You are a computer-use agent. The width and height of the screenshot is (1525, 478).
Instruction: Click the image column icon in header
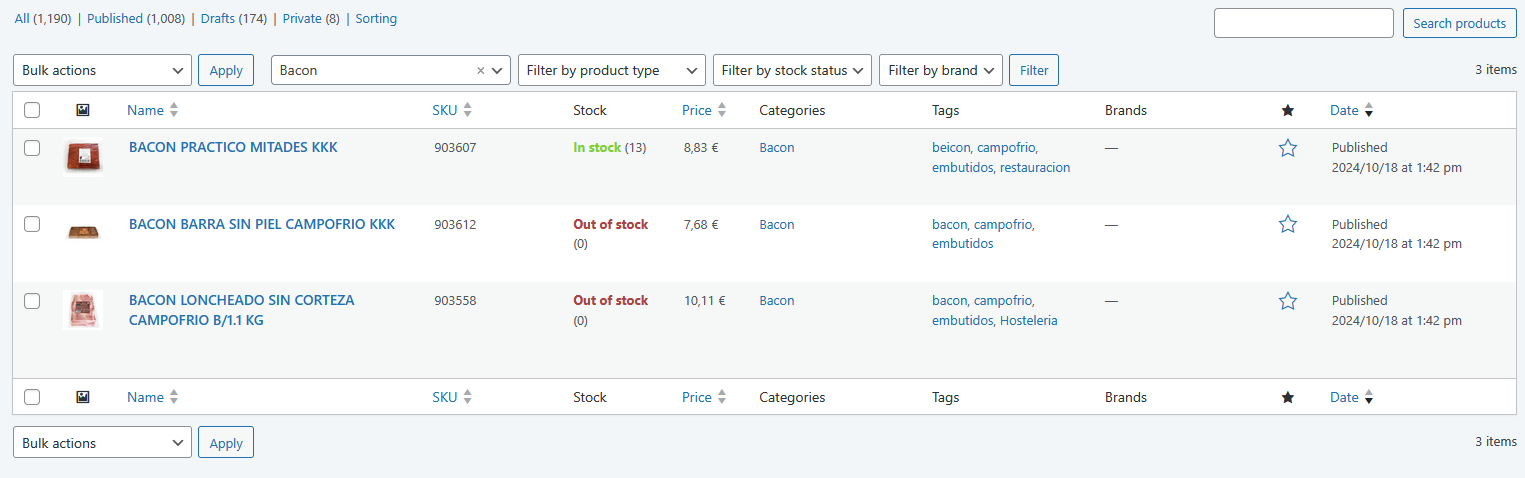tap(83, 111)
